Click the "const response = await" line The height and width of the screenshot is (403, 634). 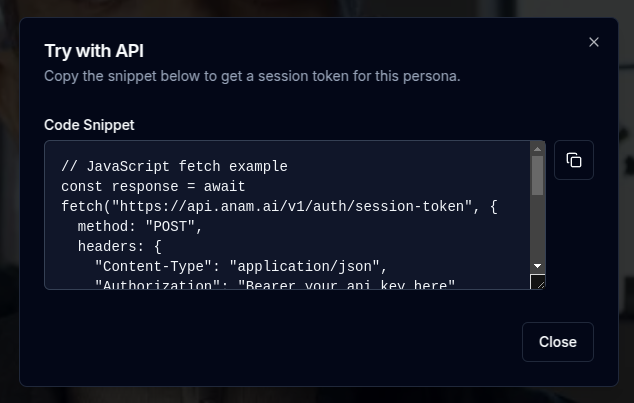point(153,187)
